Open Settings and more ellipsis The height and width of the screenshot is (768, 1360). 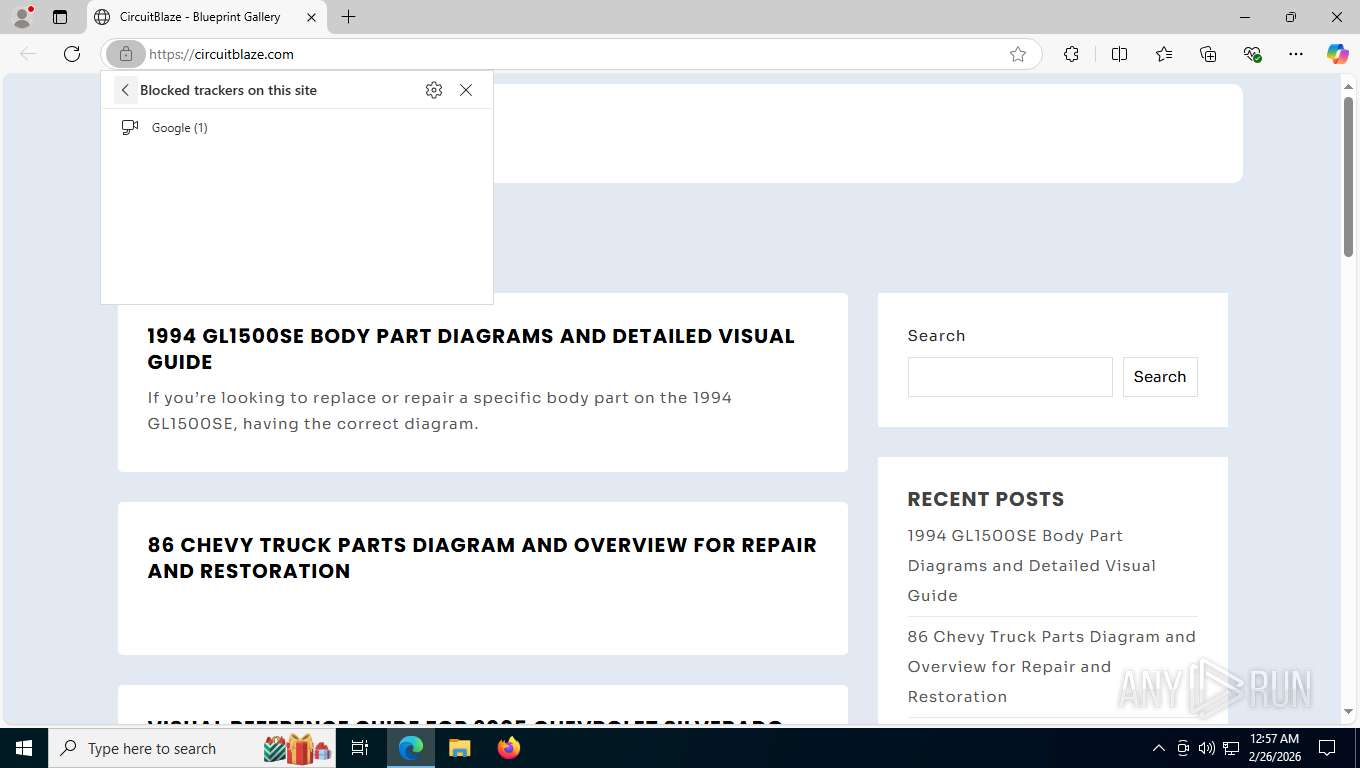tap(1296, 54)
